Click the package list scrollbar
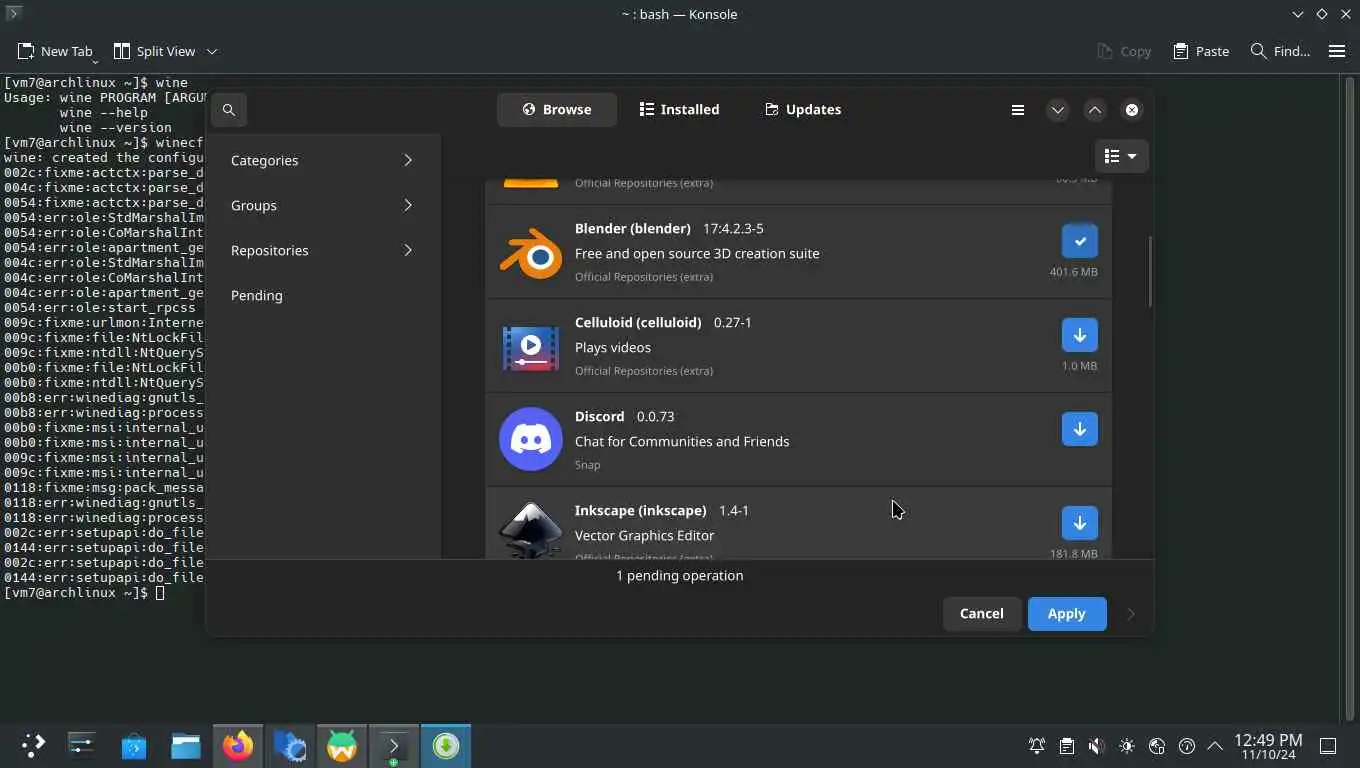The height and width of the screenshot is (768, 1360). coord(1150,271)
